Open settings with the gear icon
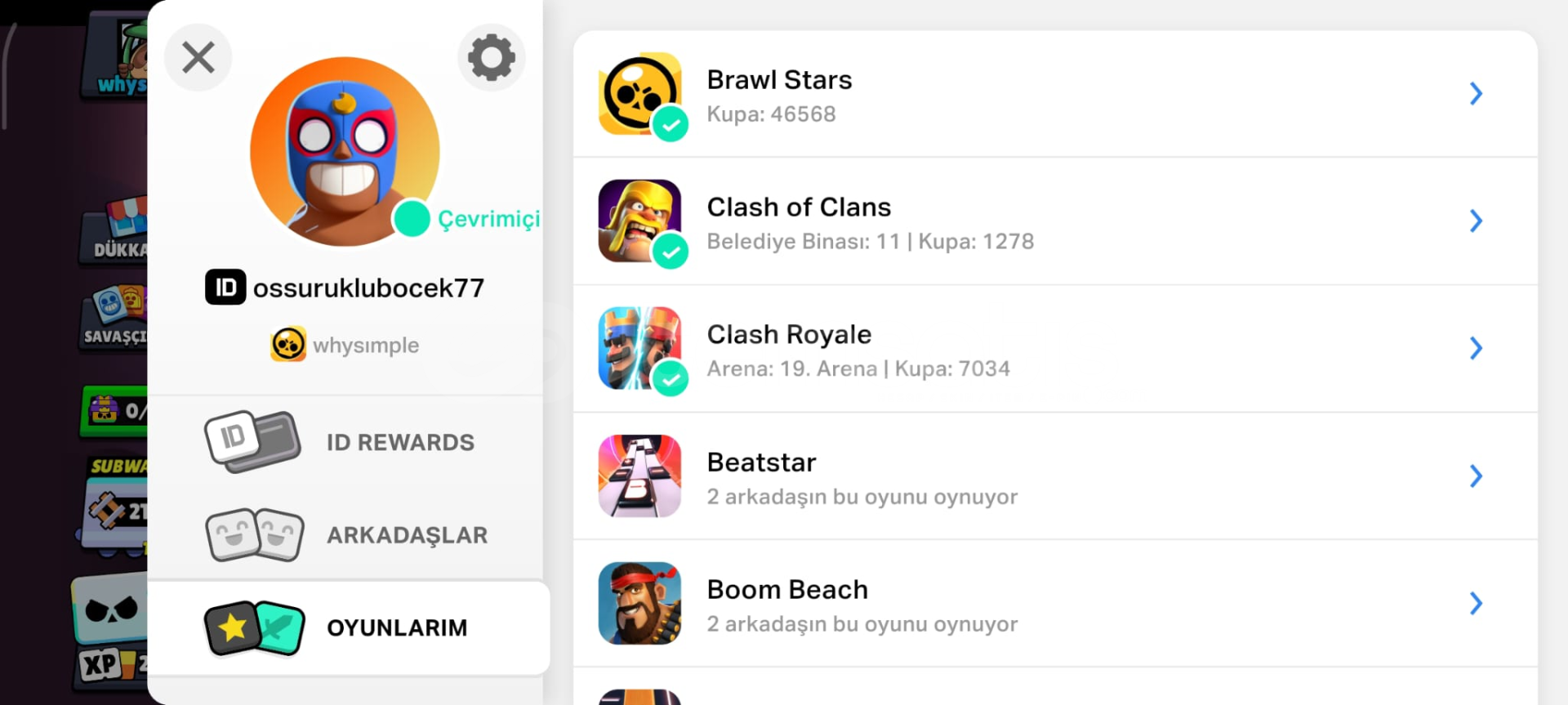Image resolution: width=1568 pixels, height=705 pixels. [x=492, y=57]
